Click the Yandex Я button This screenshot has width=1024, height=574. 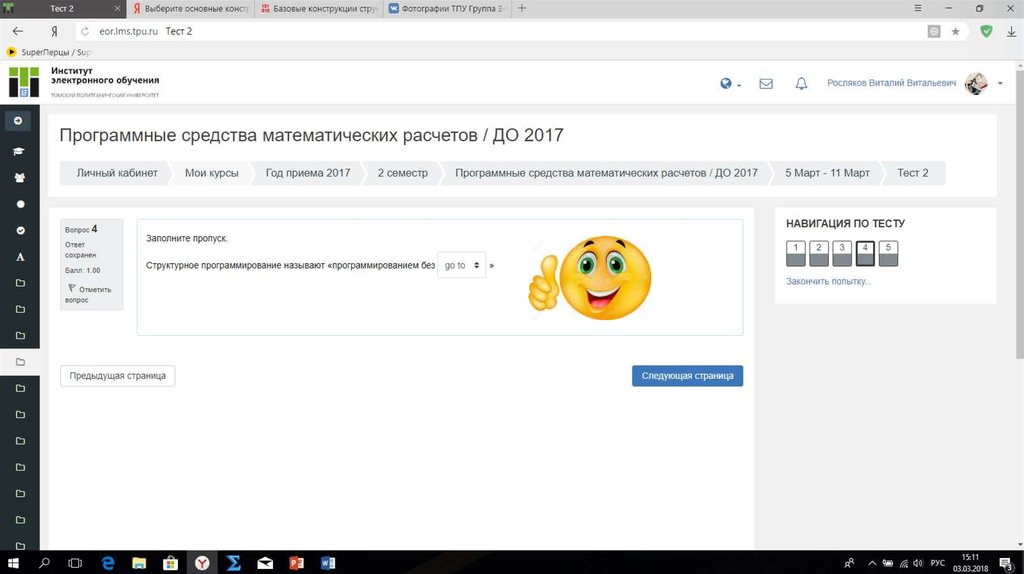click(54, 31)
